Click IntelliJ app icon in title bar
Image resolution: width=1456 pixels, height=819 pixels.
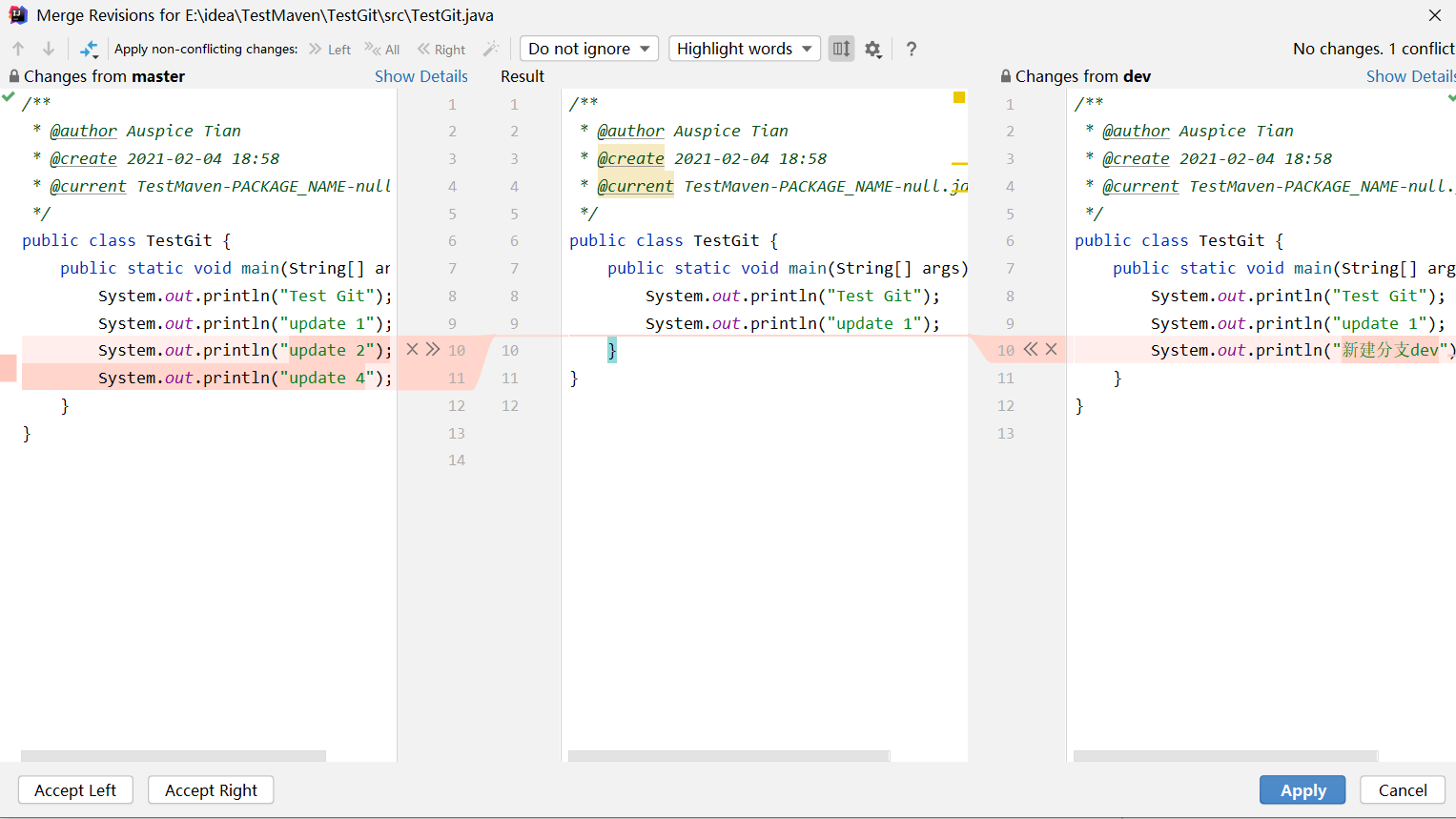point(18,15)
